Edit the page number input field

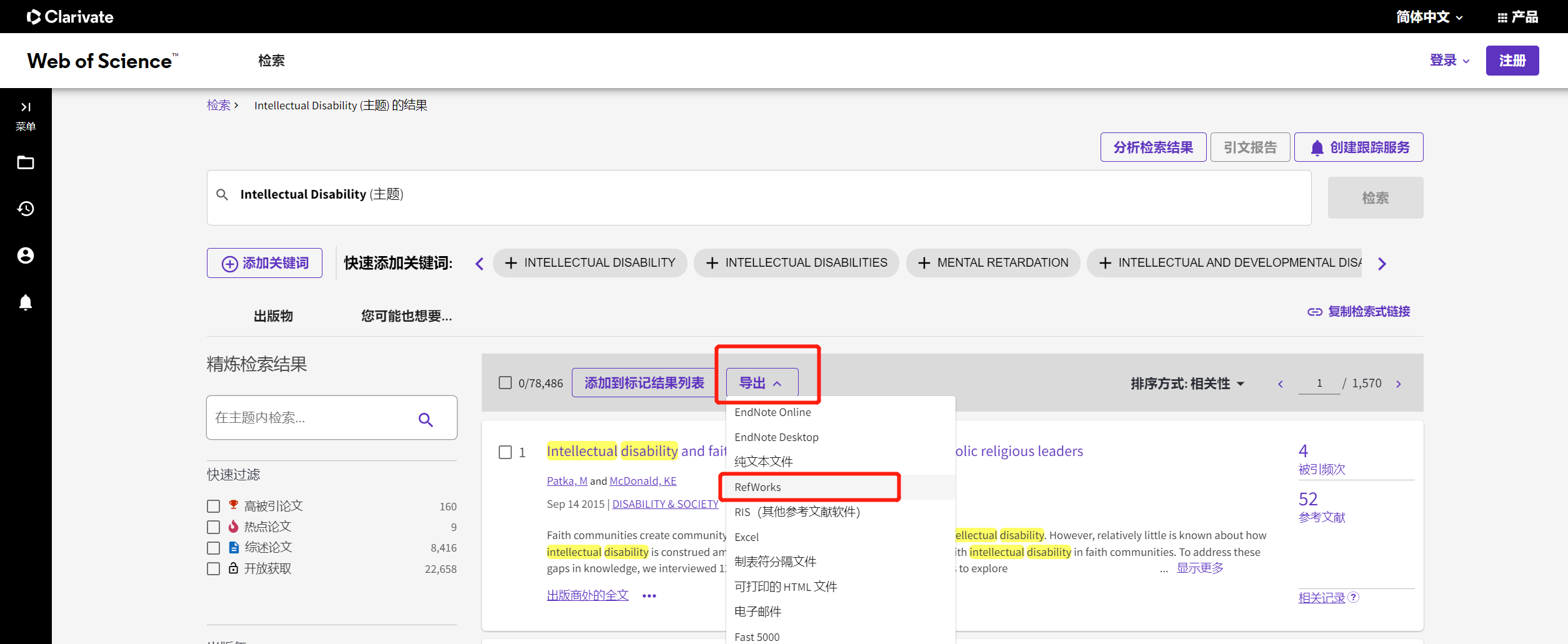coord(1319,383)
